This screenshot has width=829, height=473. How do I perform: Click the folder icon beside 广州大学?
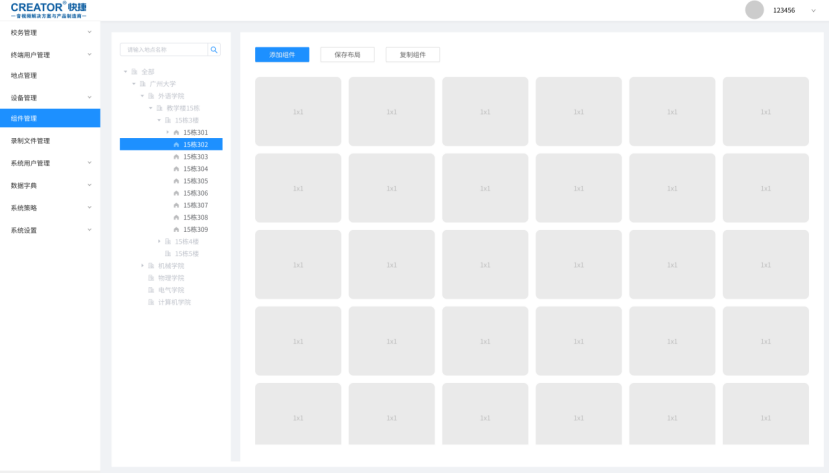tap(143, 84)
